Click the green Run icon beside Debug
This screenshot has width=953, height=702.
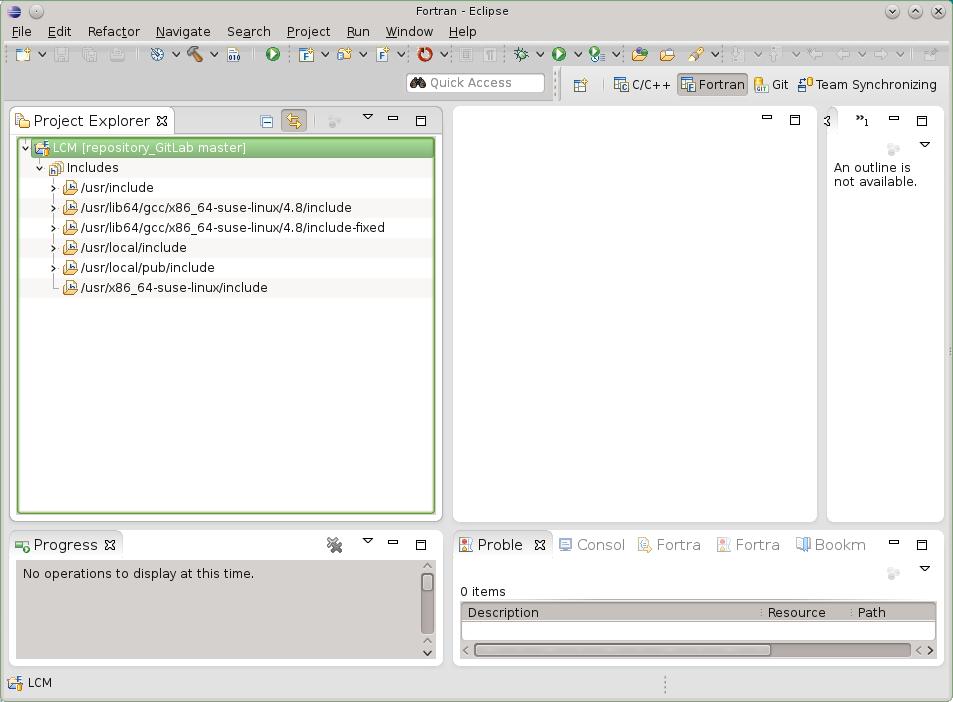click(559, 55)
